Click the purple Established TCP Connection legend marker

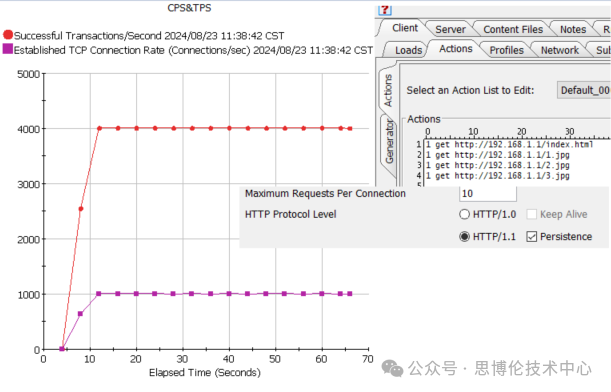pos(8,49)
